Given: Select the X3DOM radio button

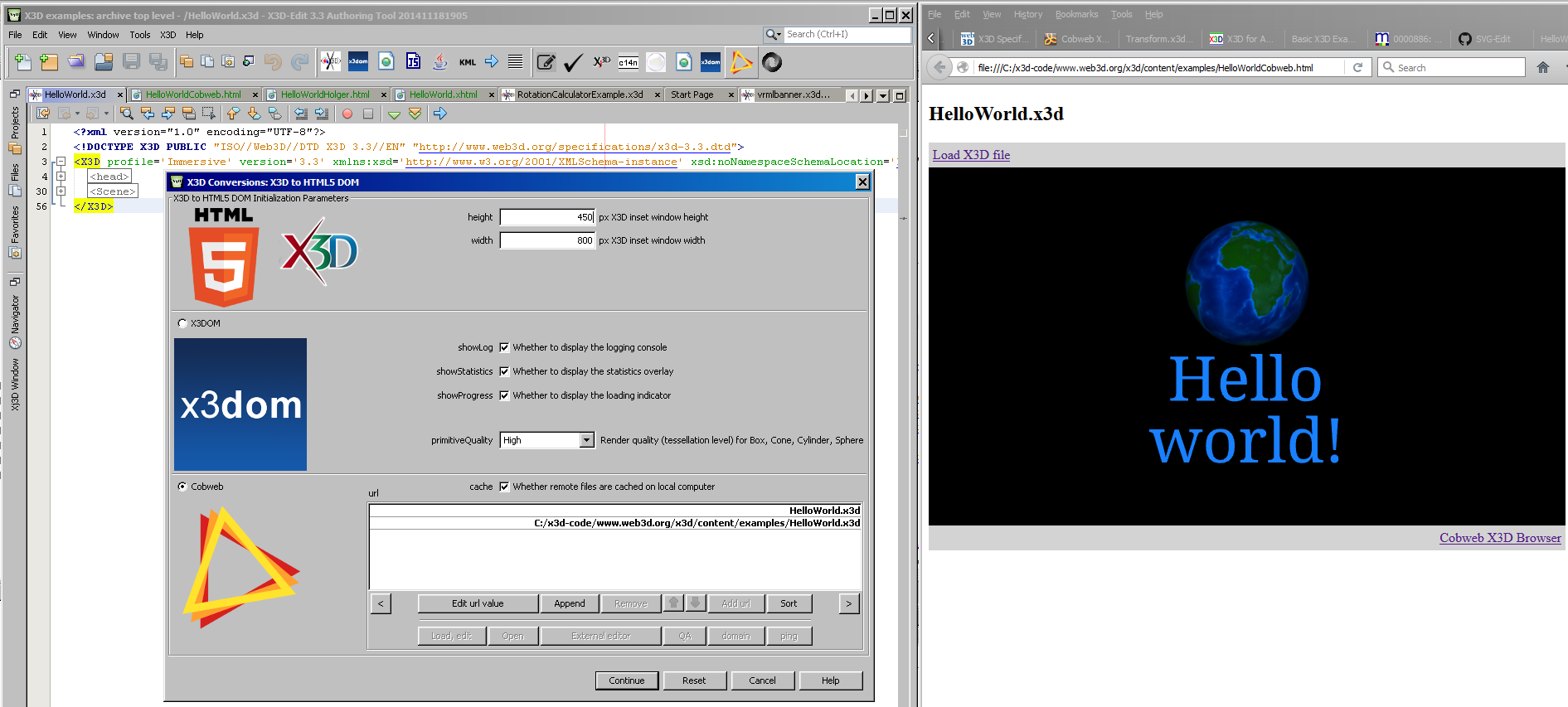Looking at the screenshot, I should [x=182, y=323].
